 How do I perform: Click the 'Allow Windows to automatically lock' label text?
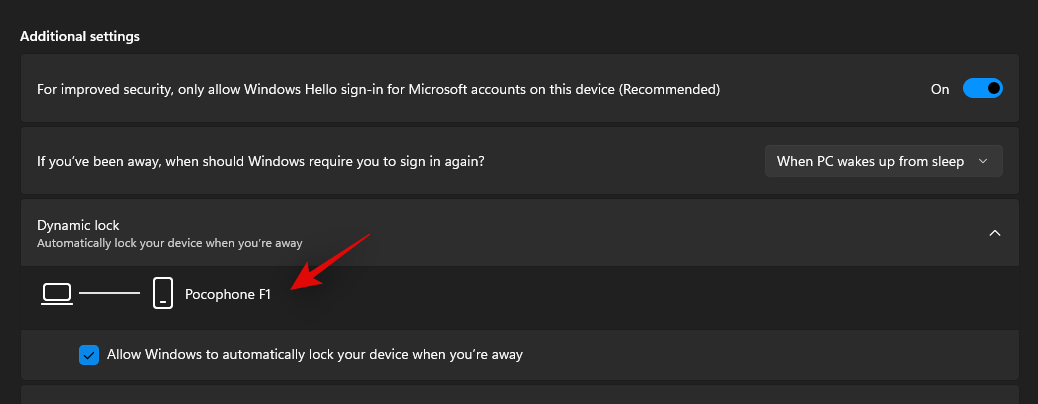315,354
